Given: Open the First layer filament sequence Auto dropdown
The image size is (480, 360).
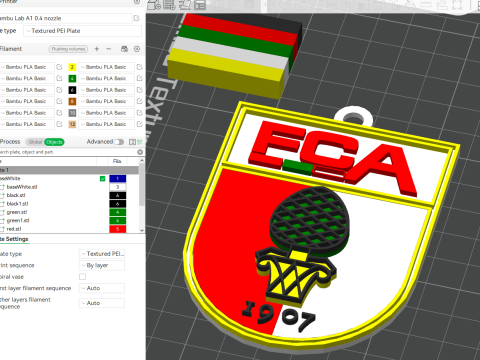Looking at the screenshot, I should coord(102,288).
